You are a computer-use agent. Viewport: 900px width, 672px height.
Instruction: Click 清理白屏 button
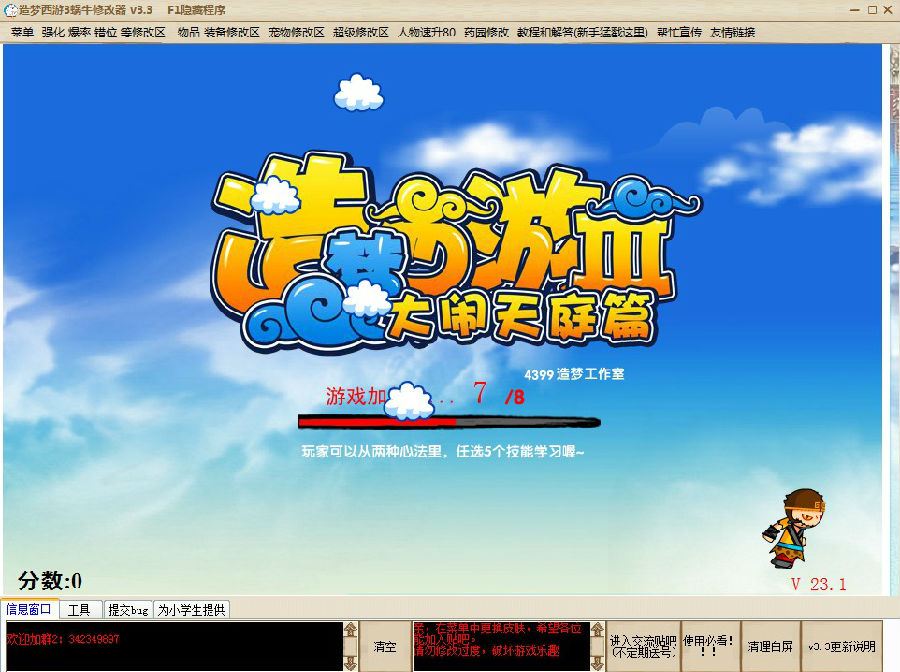[x=770, y=646]
